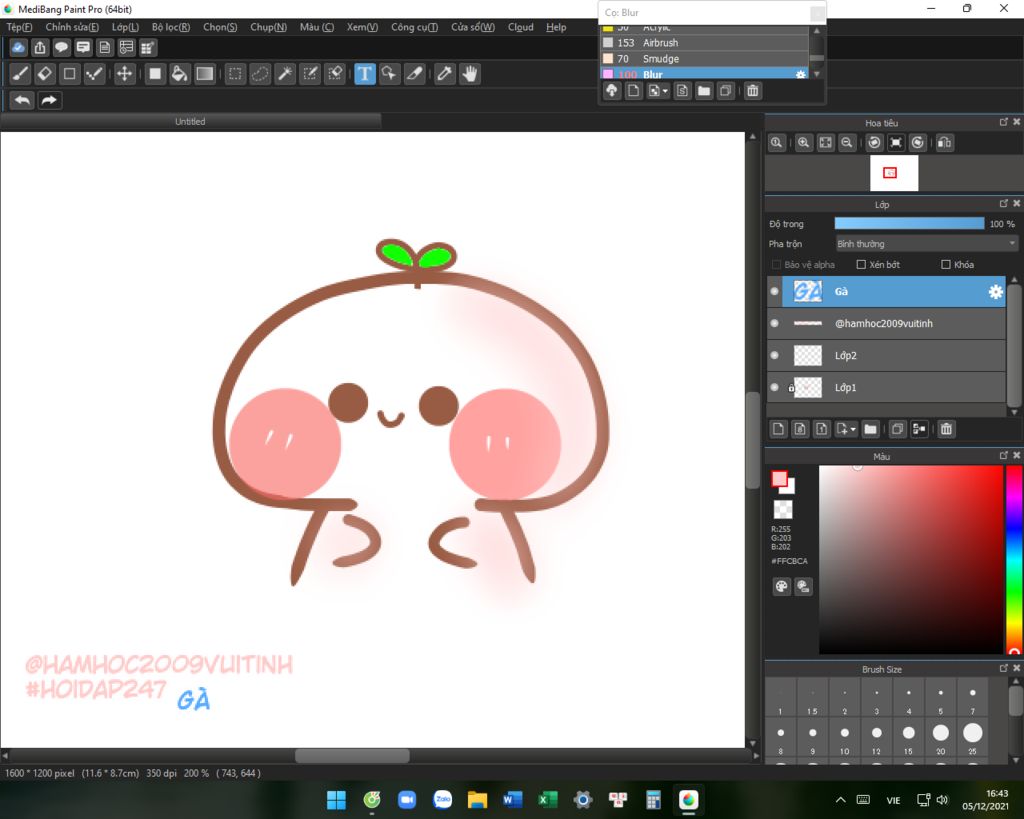Open Word from the taskbar
The width and height of the screenshot is (1024, 819).
[513, 799]
